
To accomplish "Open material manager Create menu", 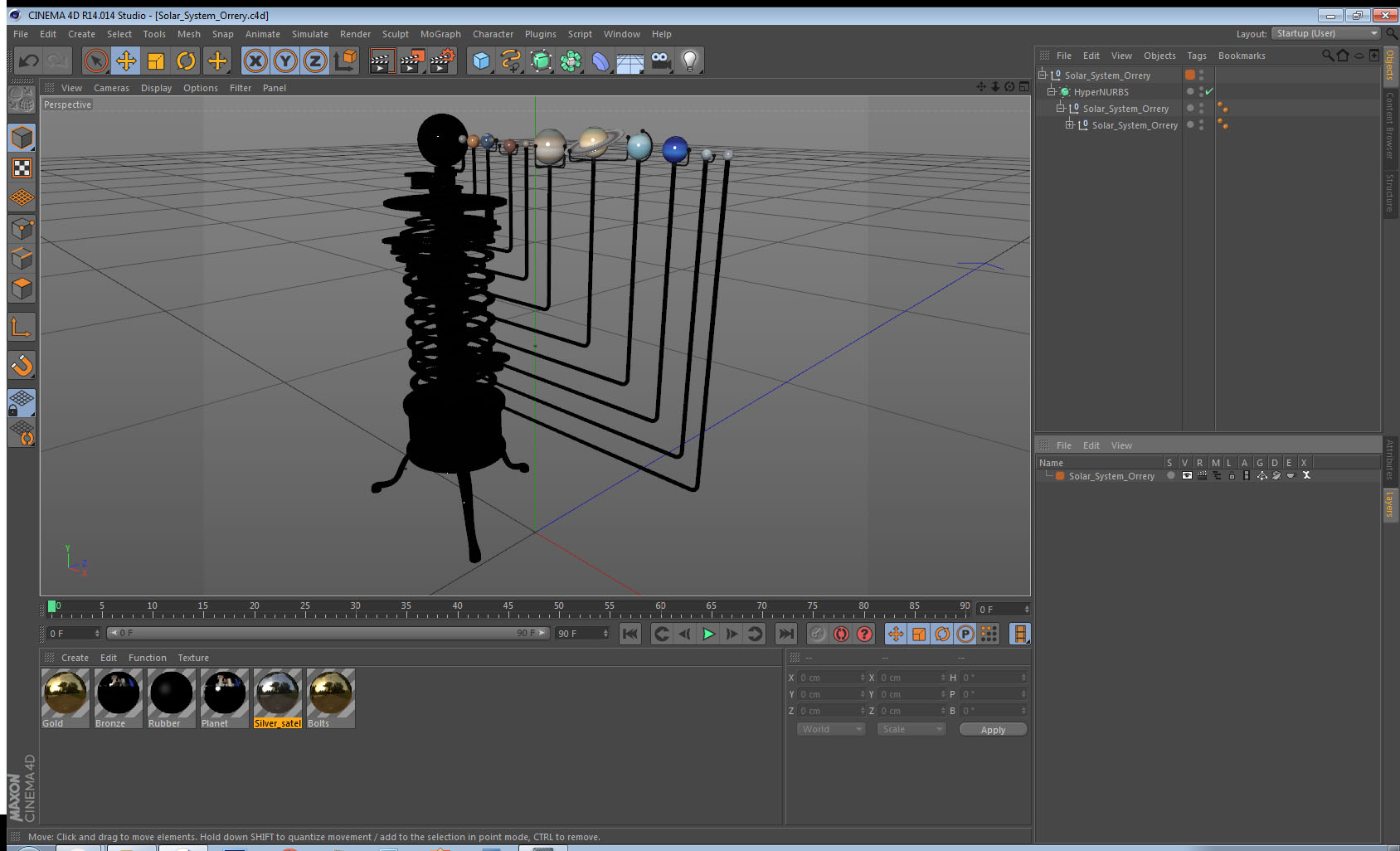I will pyautogui.click(x=75, y=658).
